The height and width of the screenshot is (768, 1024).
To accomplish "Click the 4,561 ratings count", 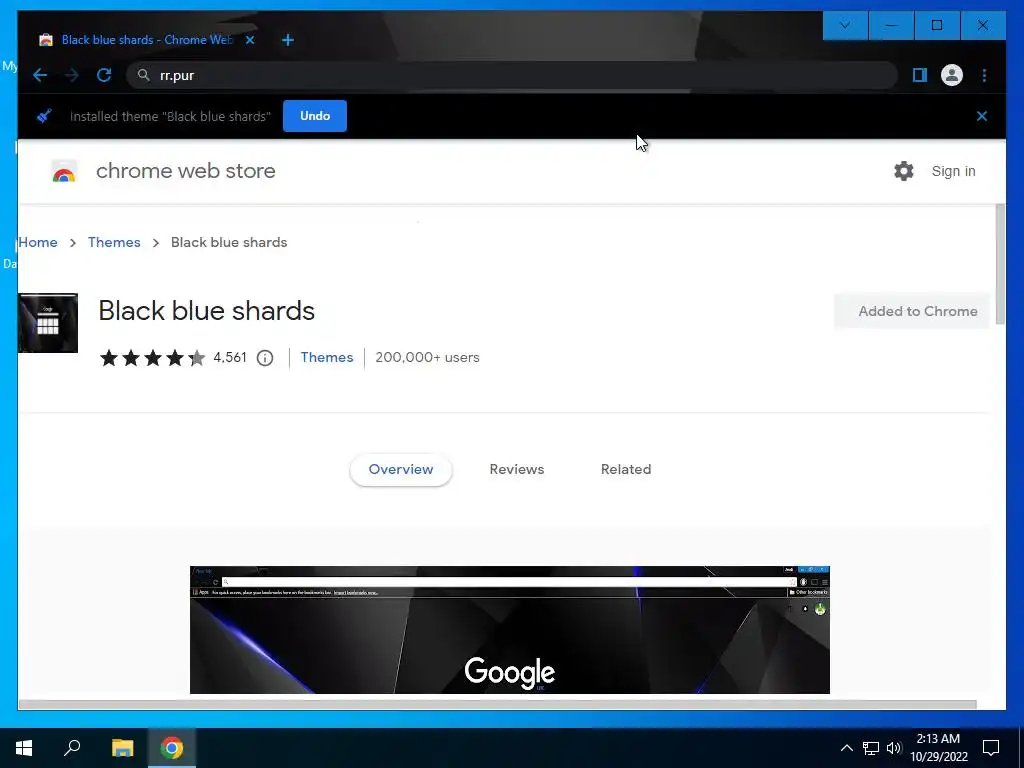I will (230, 357).
